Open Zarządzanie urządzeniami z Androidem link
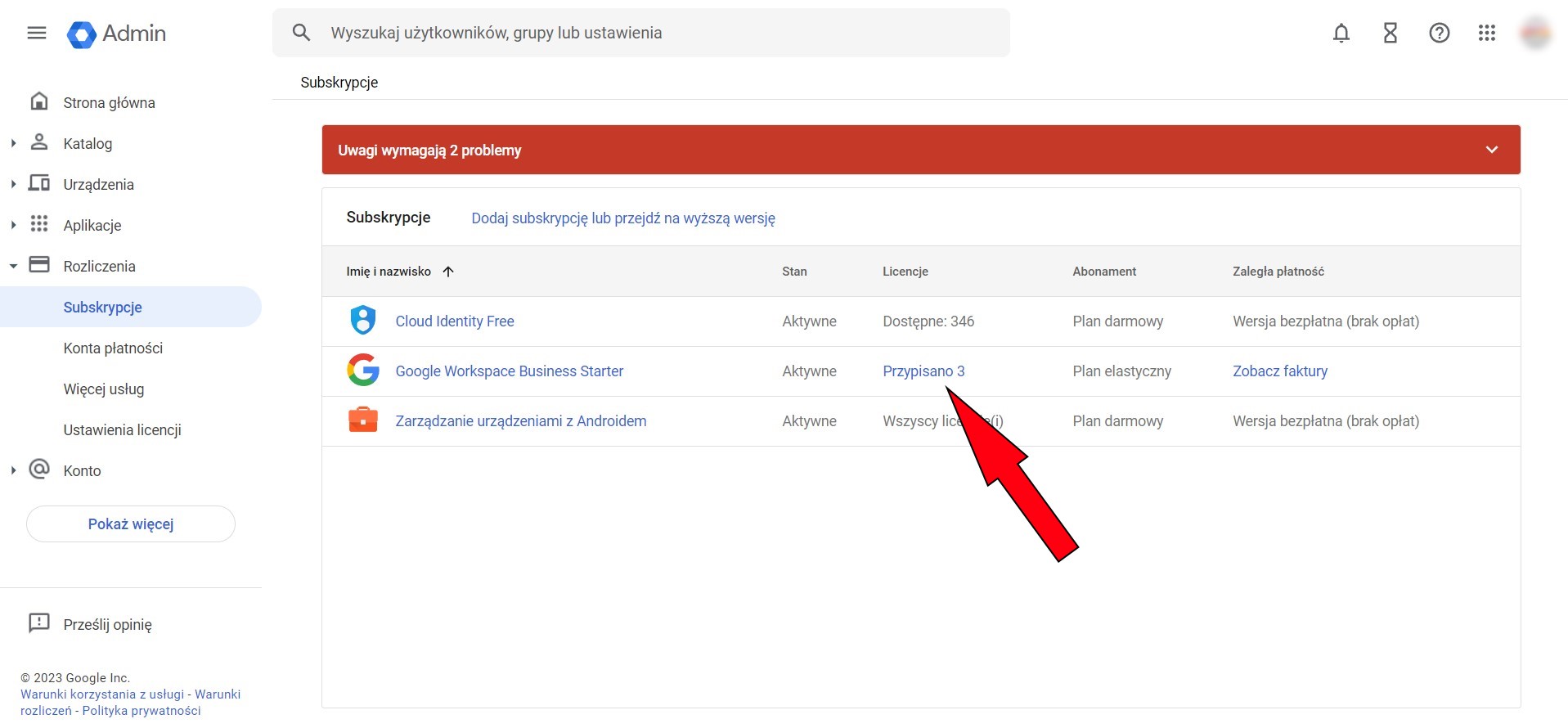Viewport: 1568px width, 728px height. (x=521, y=421)
